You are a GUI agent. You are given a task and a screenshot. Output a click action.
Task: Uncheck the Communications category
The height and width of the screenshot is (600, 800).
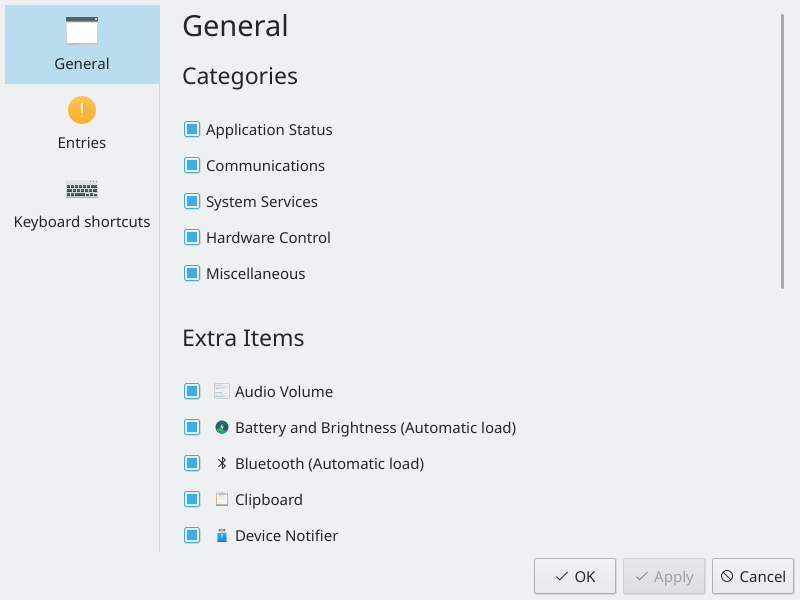[x=191, y=165]
